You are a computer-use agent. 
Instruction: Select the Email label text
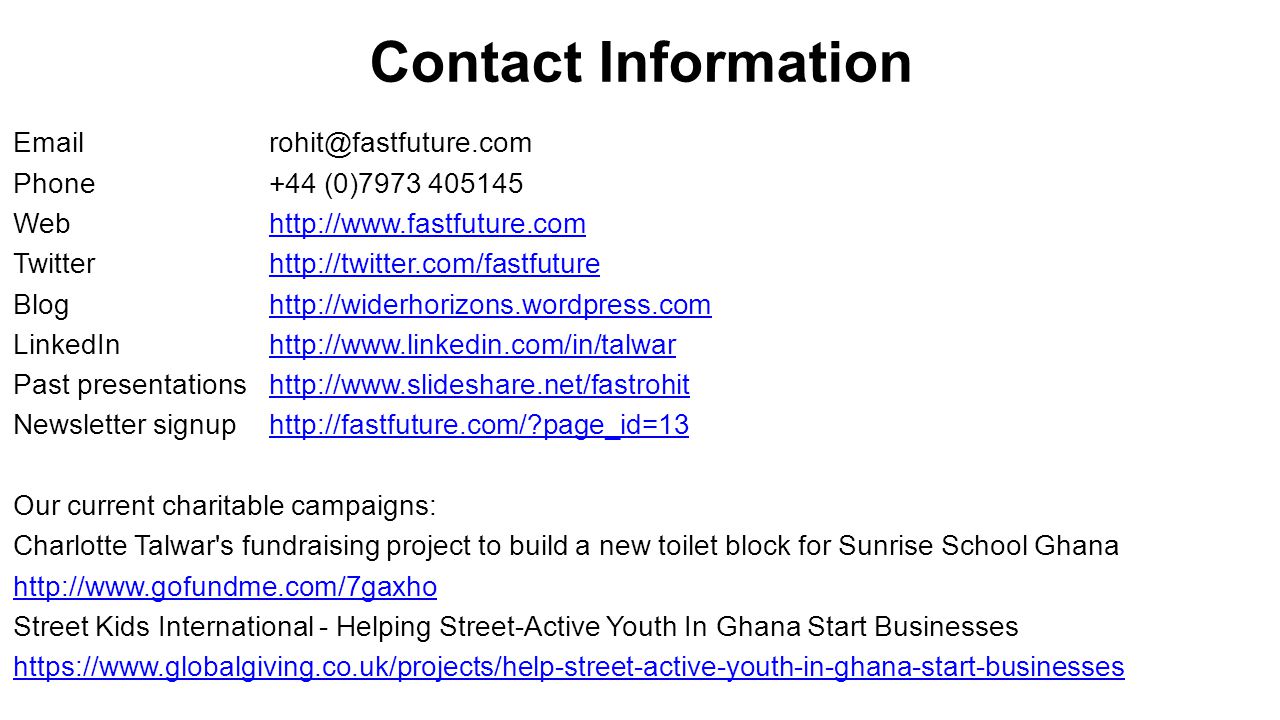[x=49, y=144]
